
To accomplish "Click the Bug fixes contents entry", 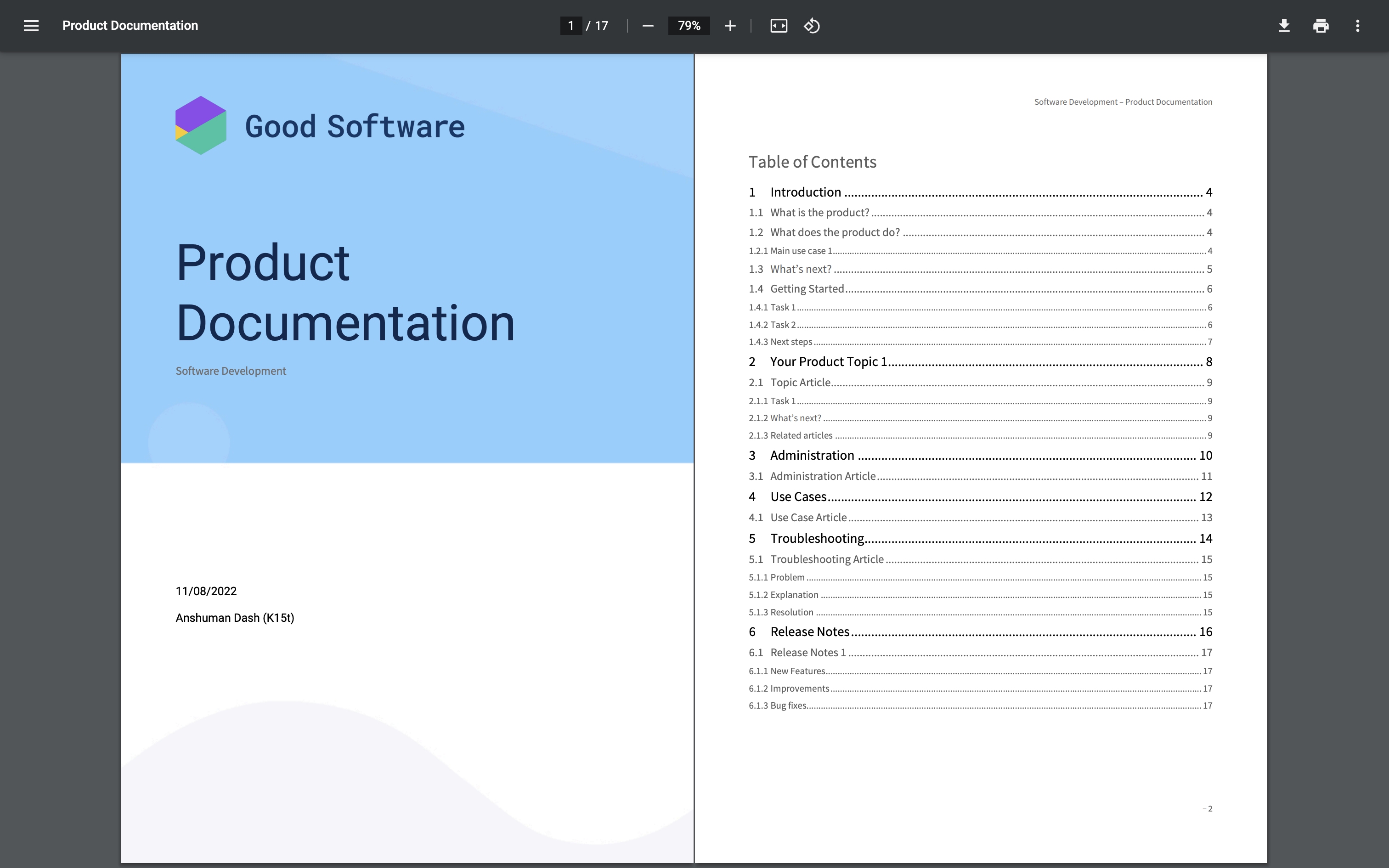I will click(788, 705).
